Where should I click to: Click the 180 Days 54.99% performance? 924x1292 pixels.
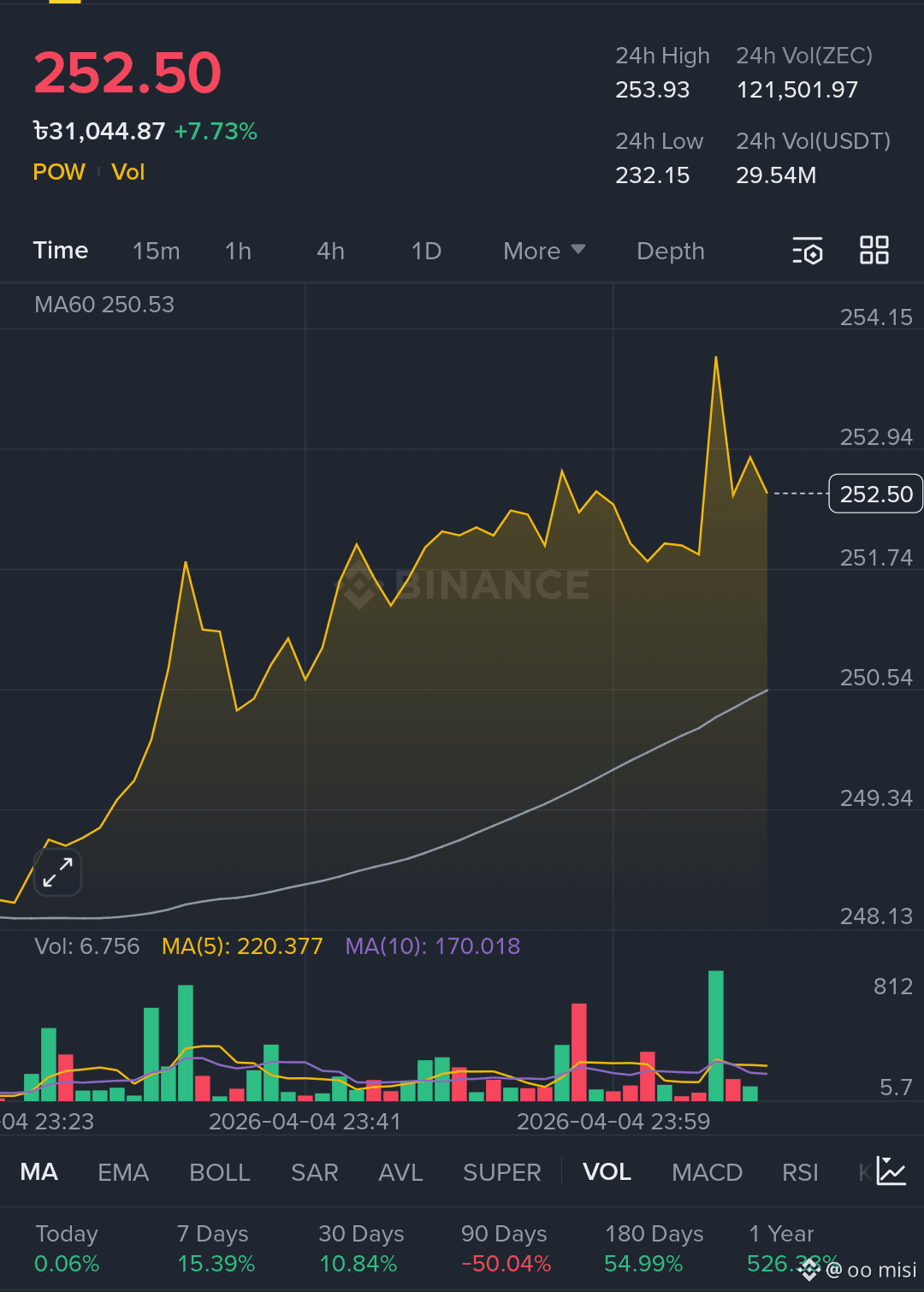click(654, 1248)
